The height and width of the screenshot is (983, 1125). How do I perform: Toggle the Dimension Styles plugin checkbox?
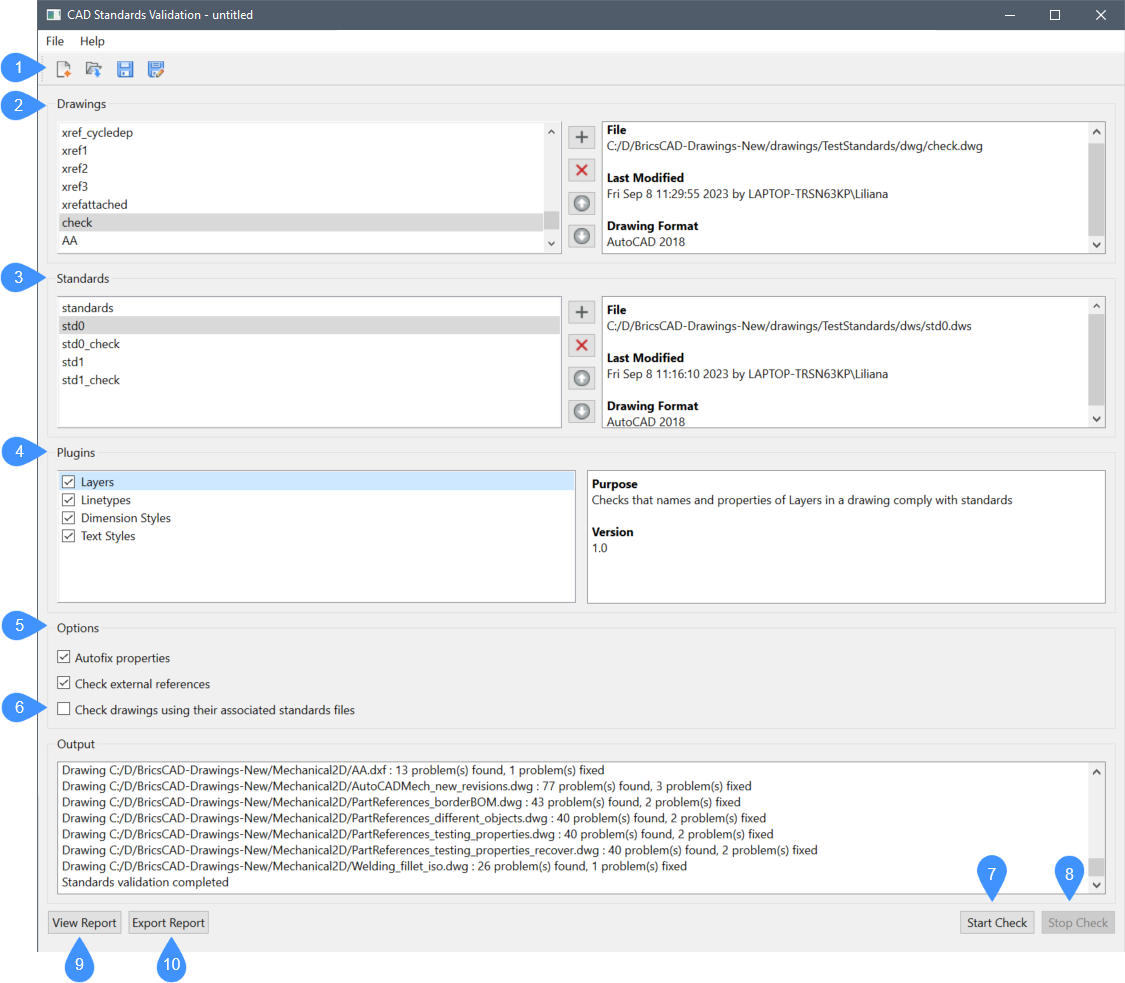69,518
